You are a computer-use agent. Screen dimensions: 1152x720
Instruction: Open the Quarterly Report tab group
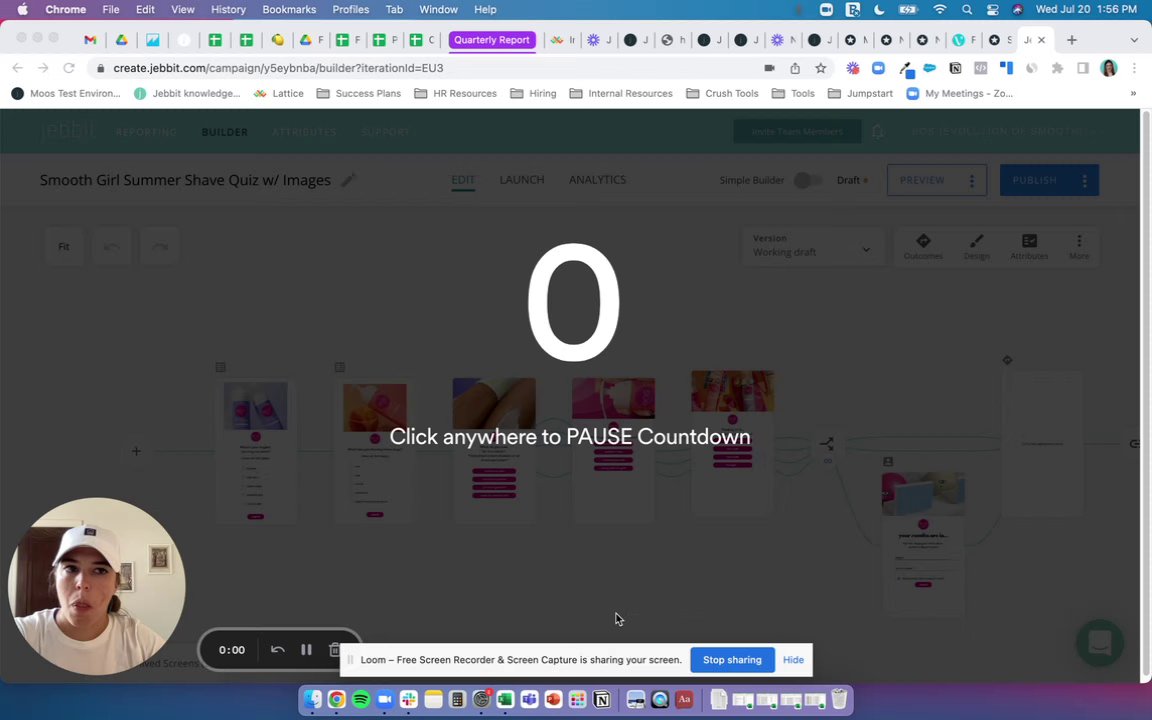(492, 40)
